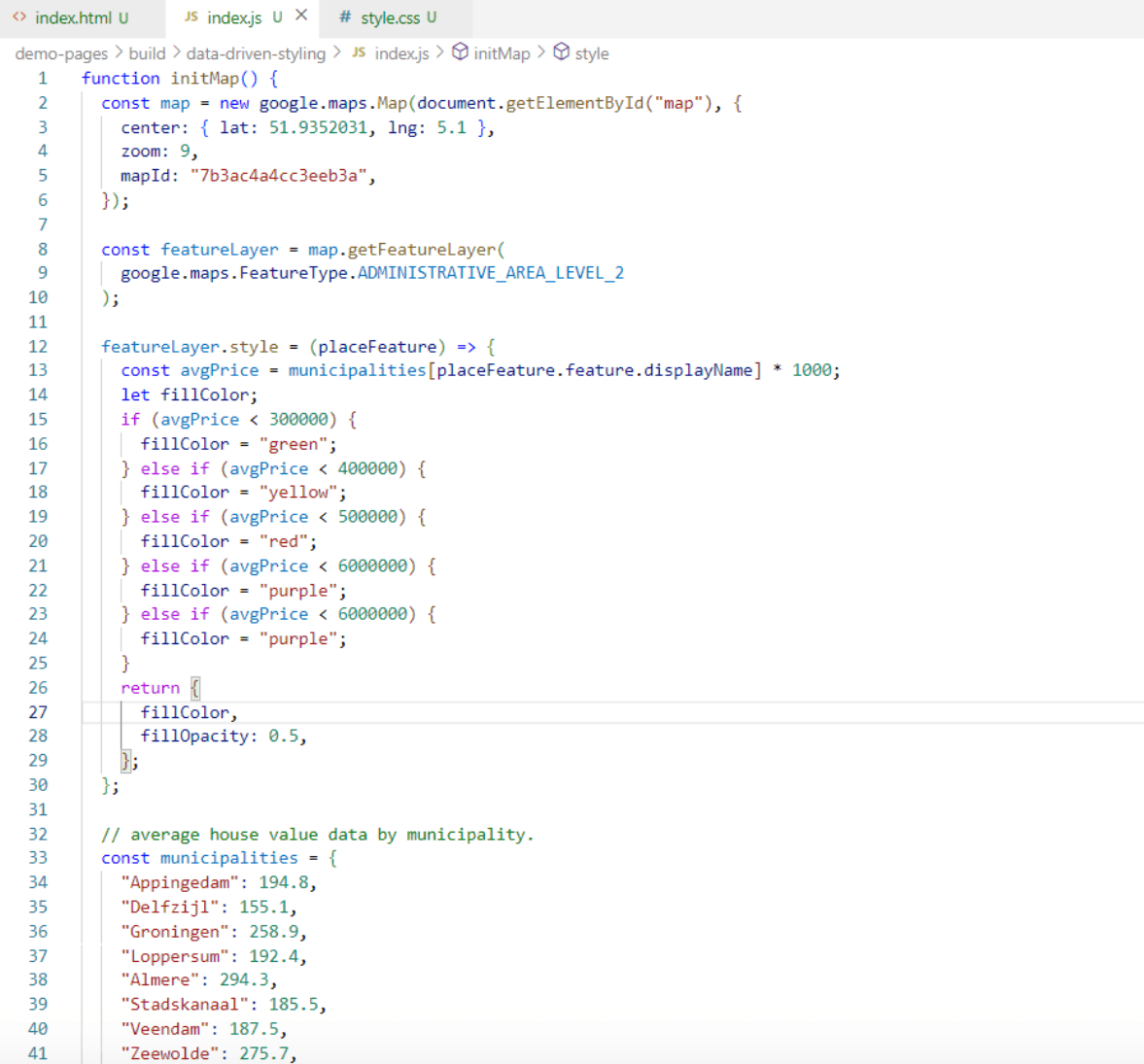This screenshot has width=1144, height=1064.
Task: Expand the build breadcrumb segment
Action: click(x=147, y=53)
